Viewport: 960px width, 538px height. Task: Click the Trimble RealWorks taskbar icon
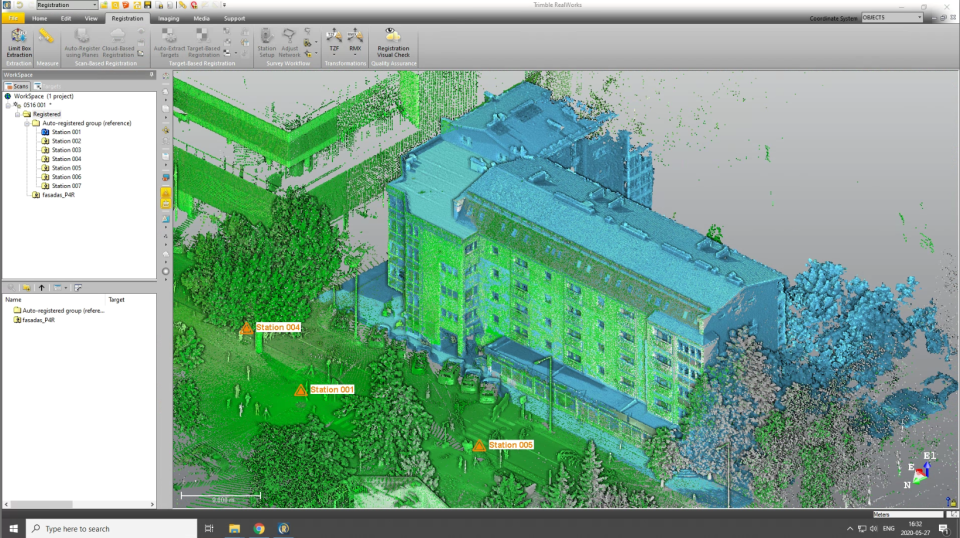coord(283,528)
